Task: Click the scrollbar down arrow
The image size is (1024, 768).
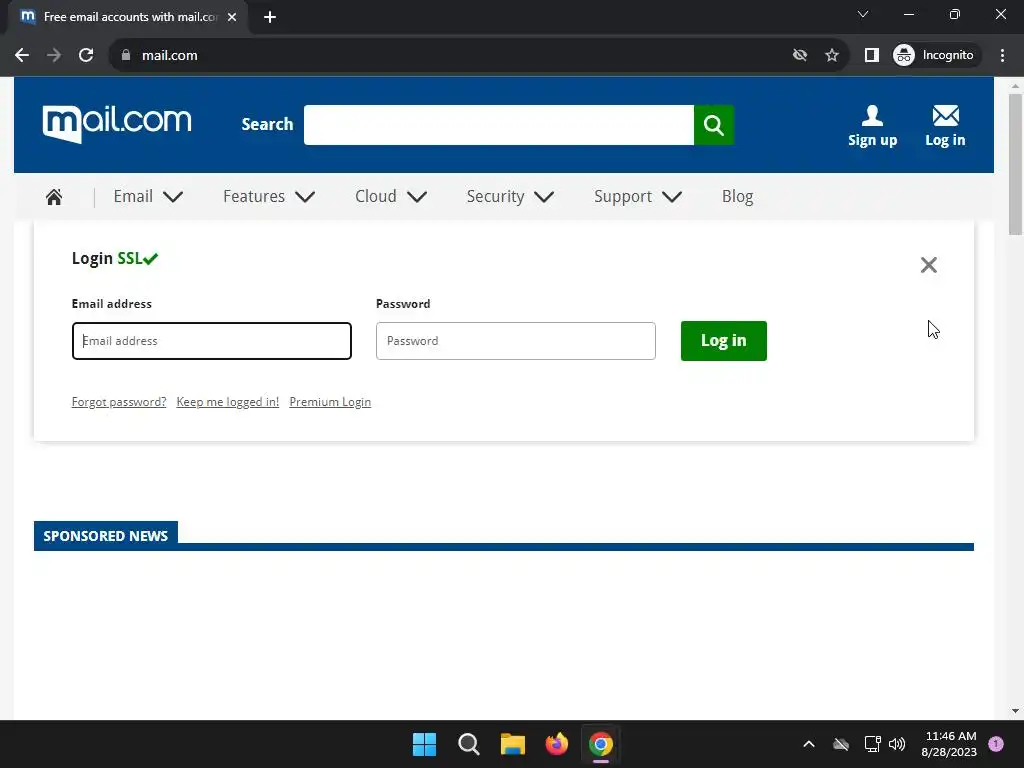Action: [x=1015, y=711]
